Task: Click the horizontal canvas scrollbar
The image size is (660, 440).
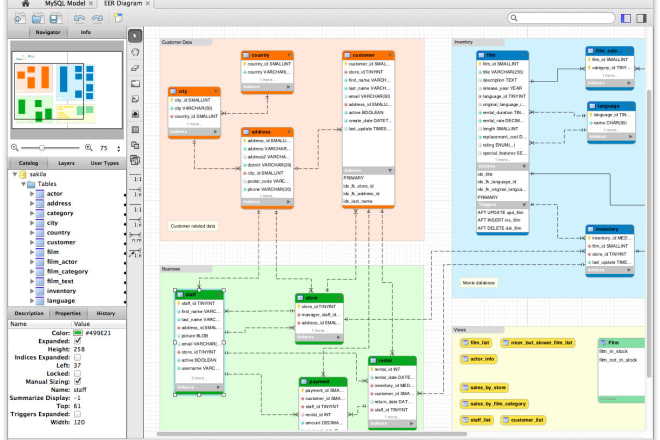Action: point(312,434)
